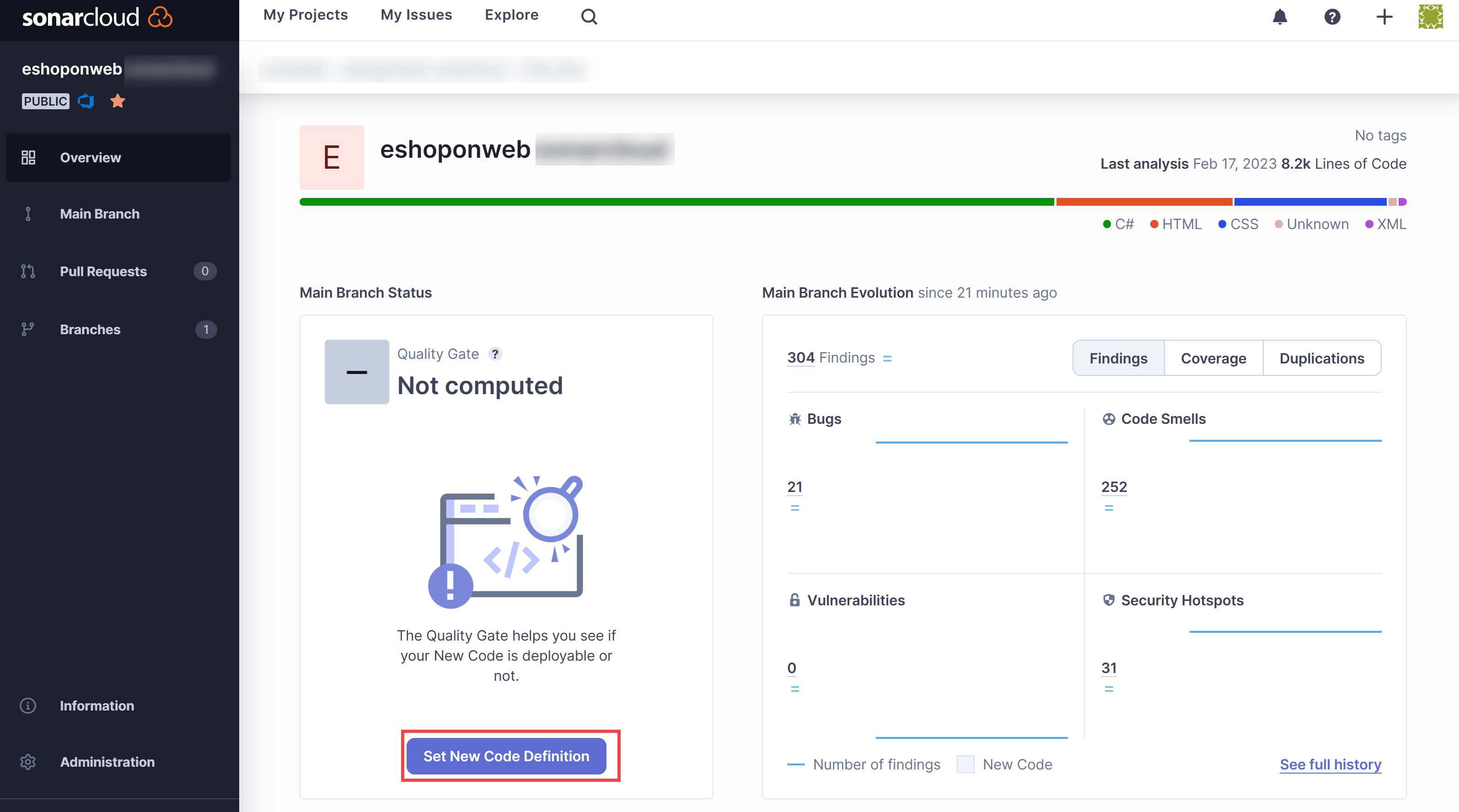Click the Bugs count 21
Viewport: 1459px width, 812px height.
tap(794, 487)
